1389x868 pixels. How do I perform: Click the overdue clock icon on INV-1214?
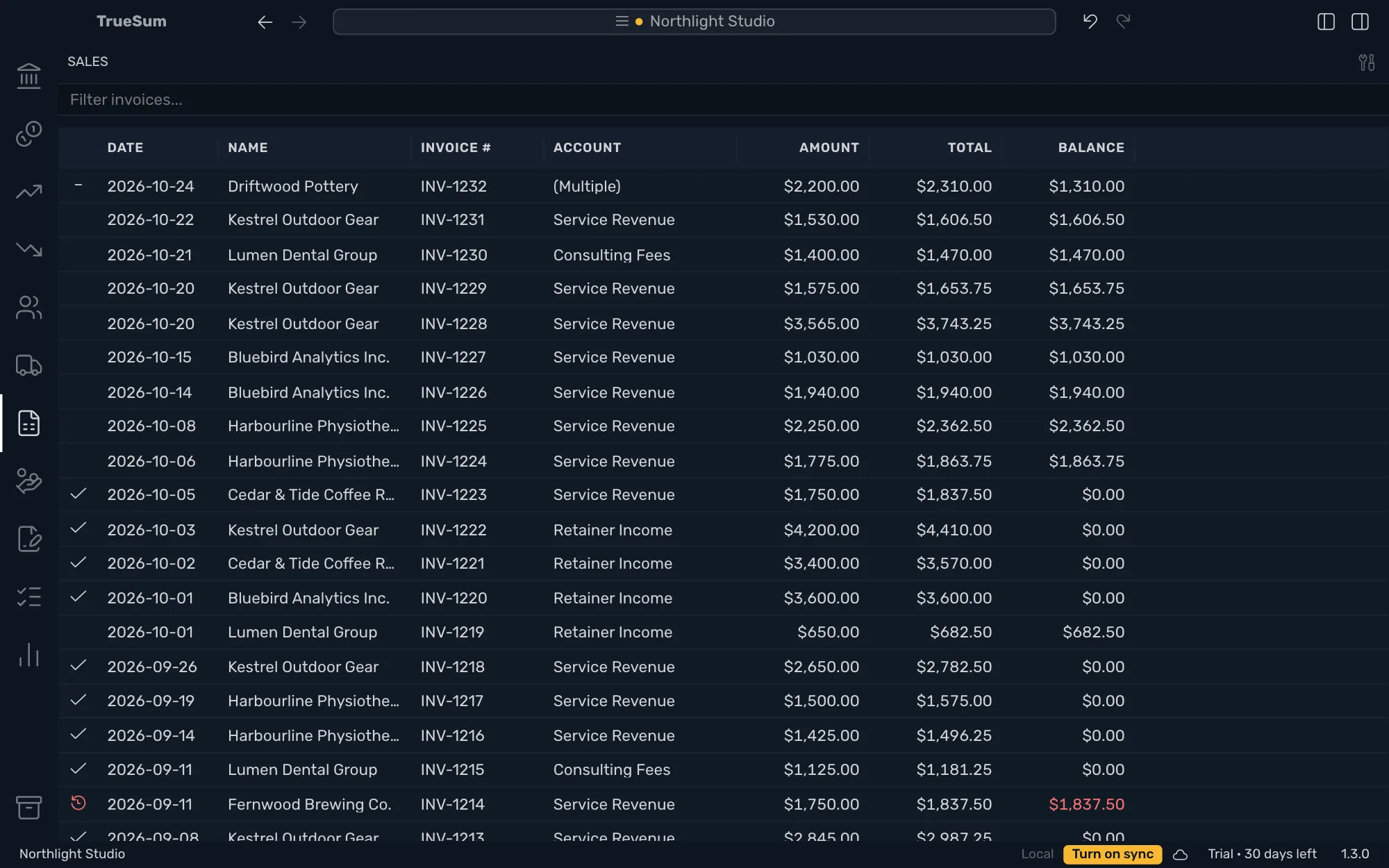coord(78,803)
